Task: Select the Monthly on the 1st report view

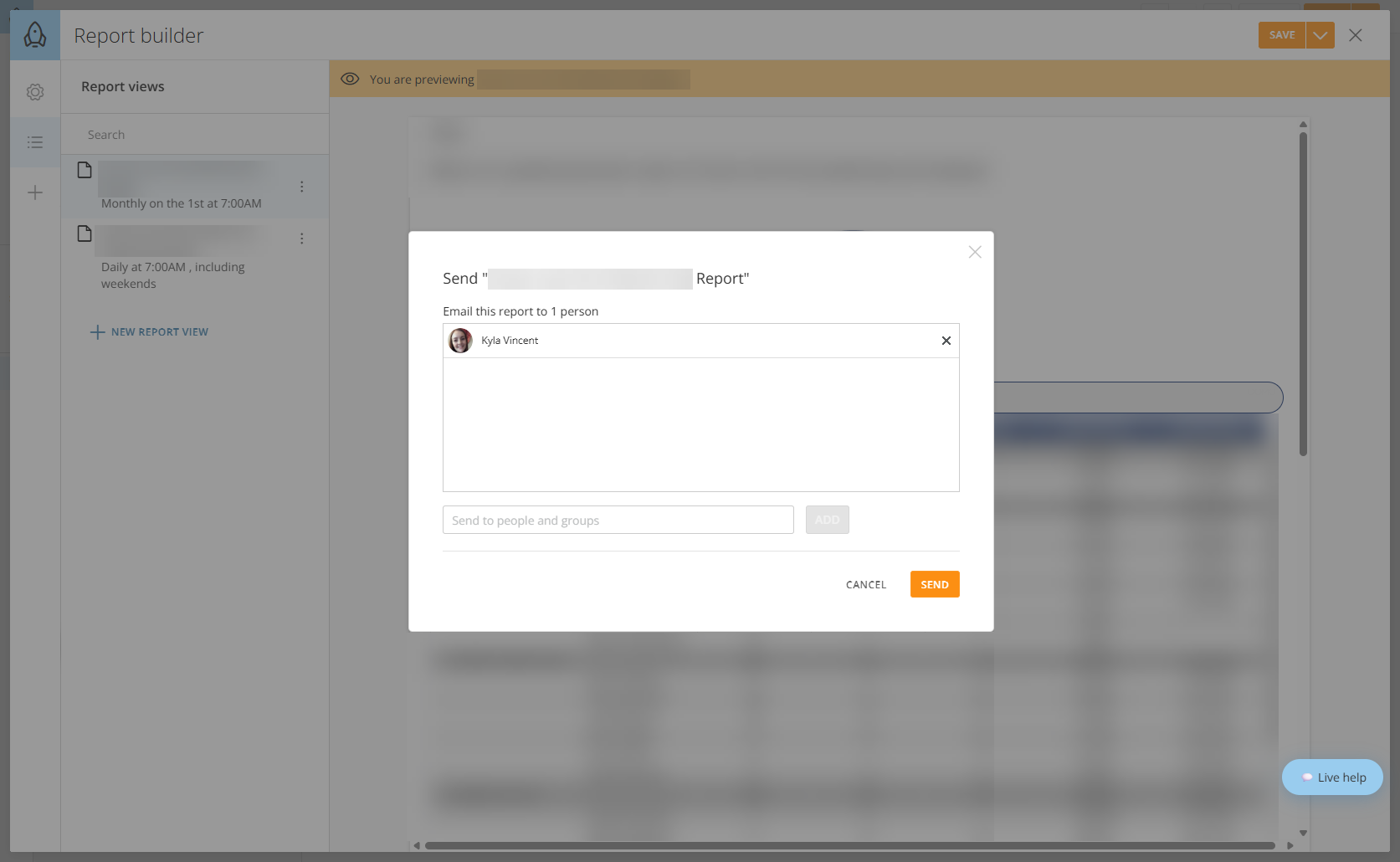Action: pos(194,187)
